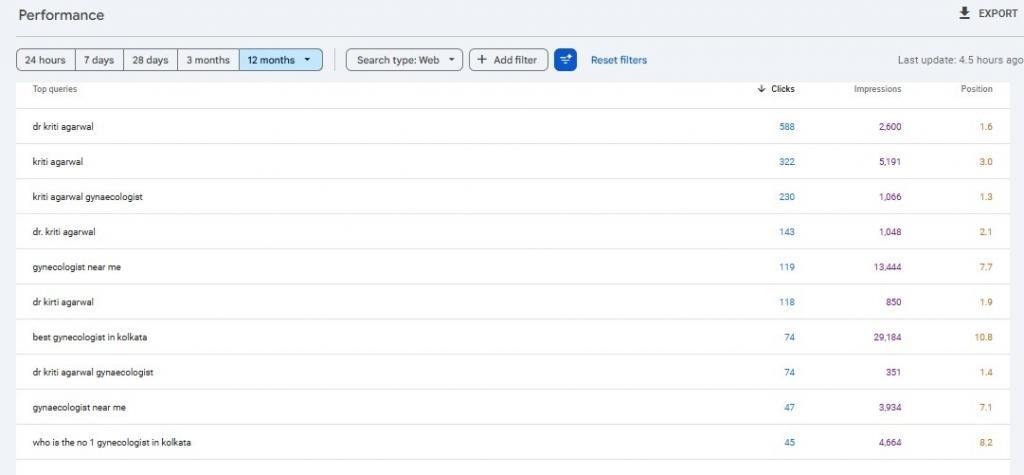This screenshot has height=475, width=1024.
Task: Click the plus icon in Add filter
Action: click(482, 59)
